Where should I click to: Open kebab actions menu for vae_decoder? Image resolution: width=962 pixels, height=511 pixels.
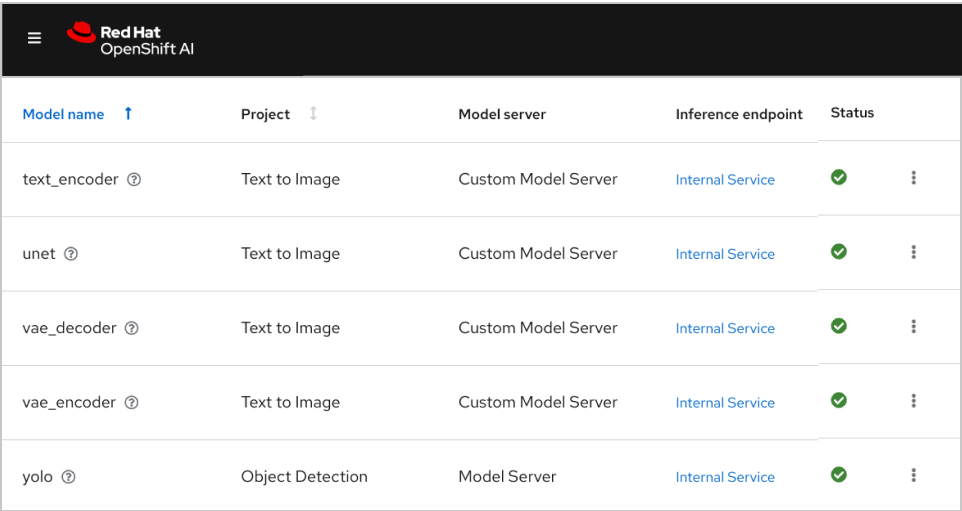tap(913, 326)
